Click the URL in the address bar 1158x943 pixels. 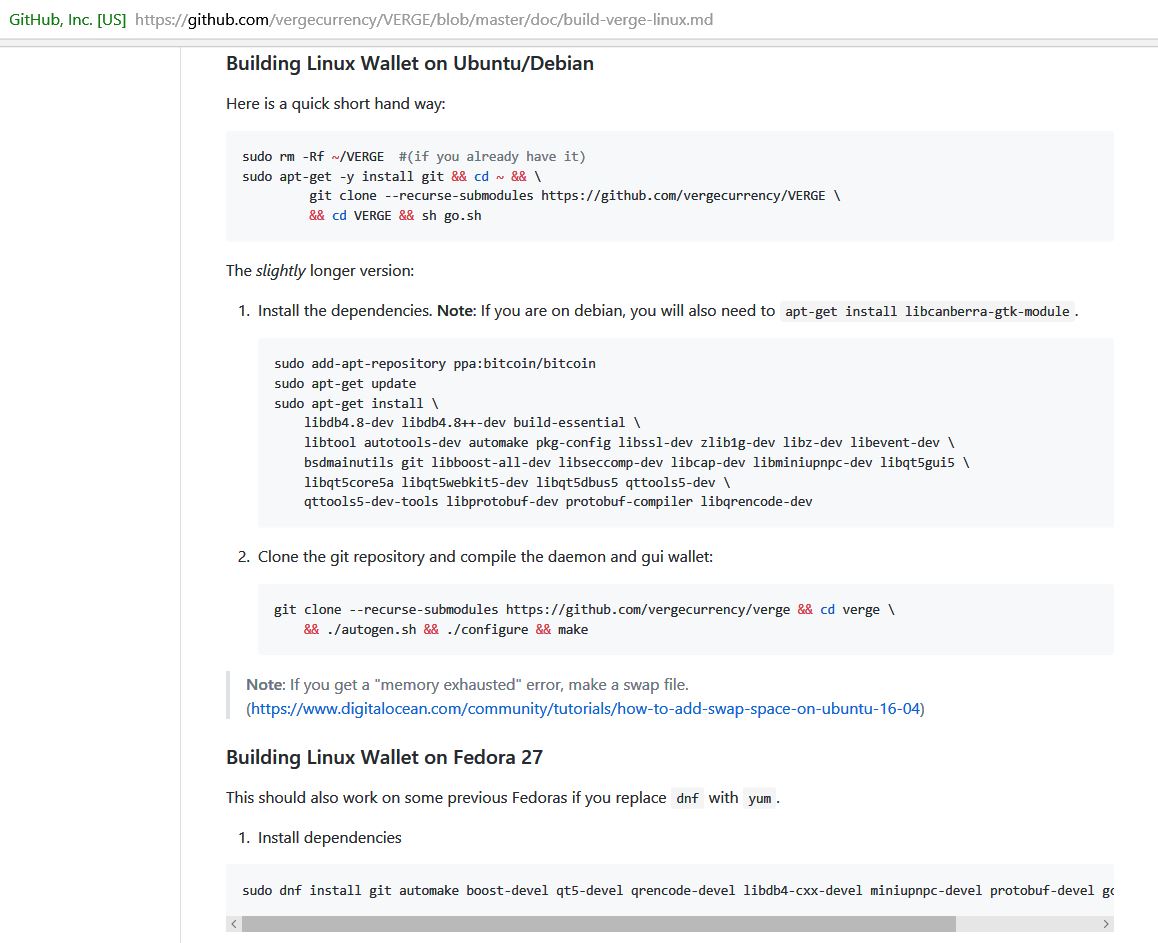[424, 19]
